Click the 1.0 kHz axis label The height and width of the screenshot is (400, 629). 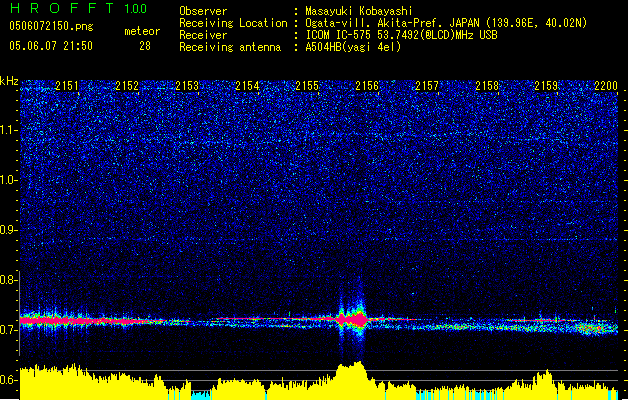9,180
